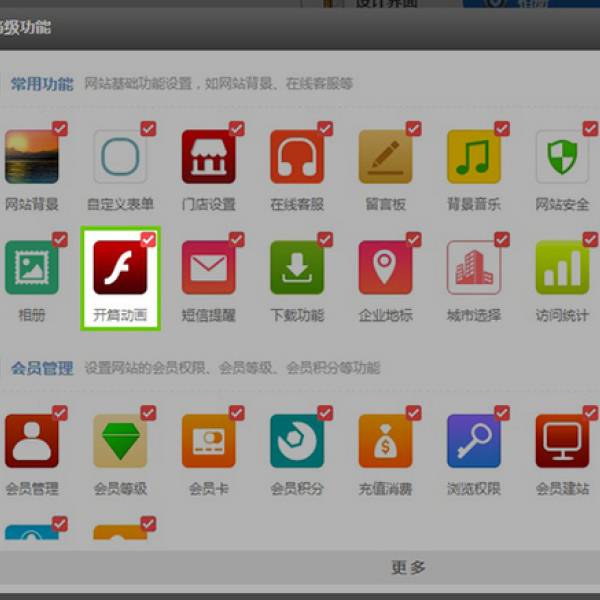Open the 会员管理 person icon
The width and height of the screenshot is (600, 600).
[x=32, y=441]
